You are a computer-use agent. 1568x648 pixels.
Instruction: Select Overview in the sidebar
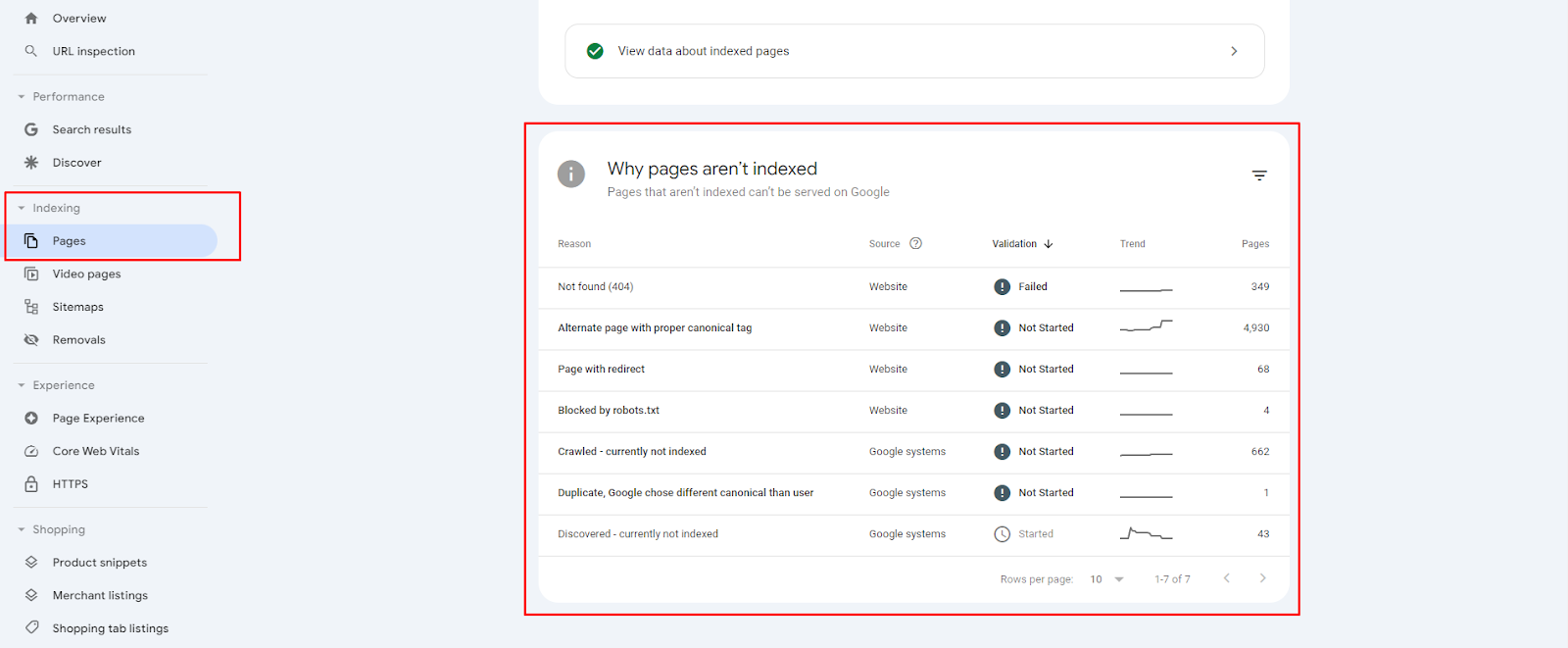coord(79,19)
